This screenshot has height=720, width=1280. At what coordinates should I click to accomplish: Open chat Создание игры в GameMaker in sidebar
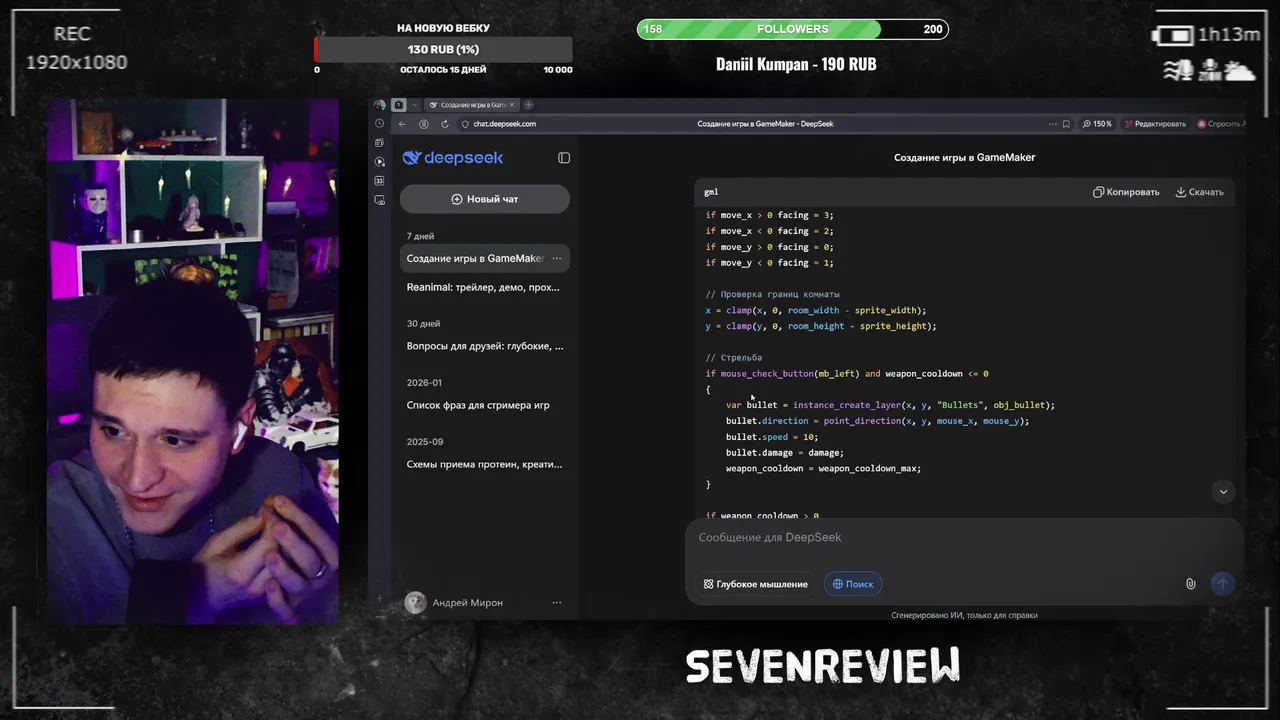point(475,258)
